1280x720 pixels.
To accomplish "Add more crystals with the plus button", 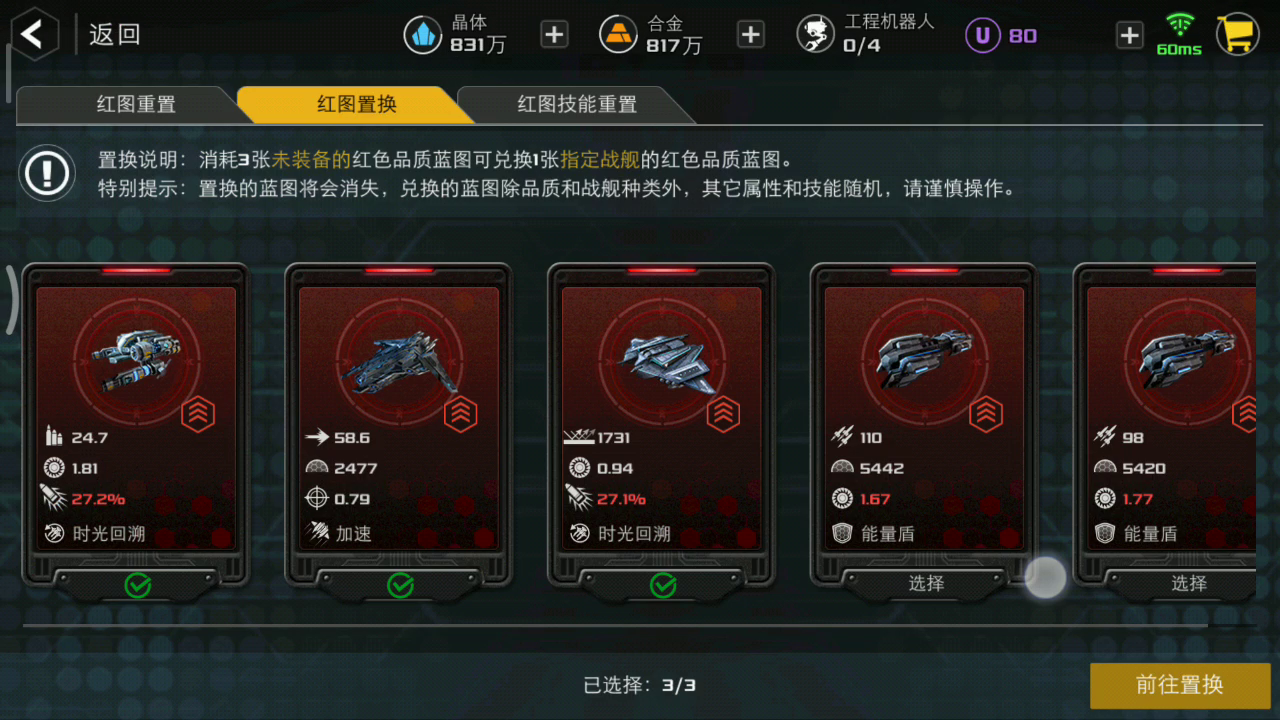I will tap(554, 35).
